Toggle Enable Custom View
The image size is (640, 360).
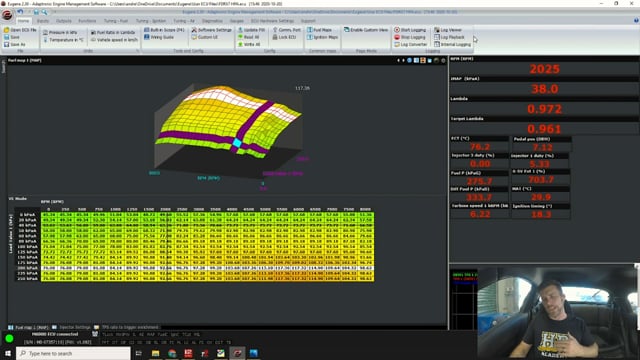pos(366,30)
